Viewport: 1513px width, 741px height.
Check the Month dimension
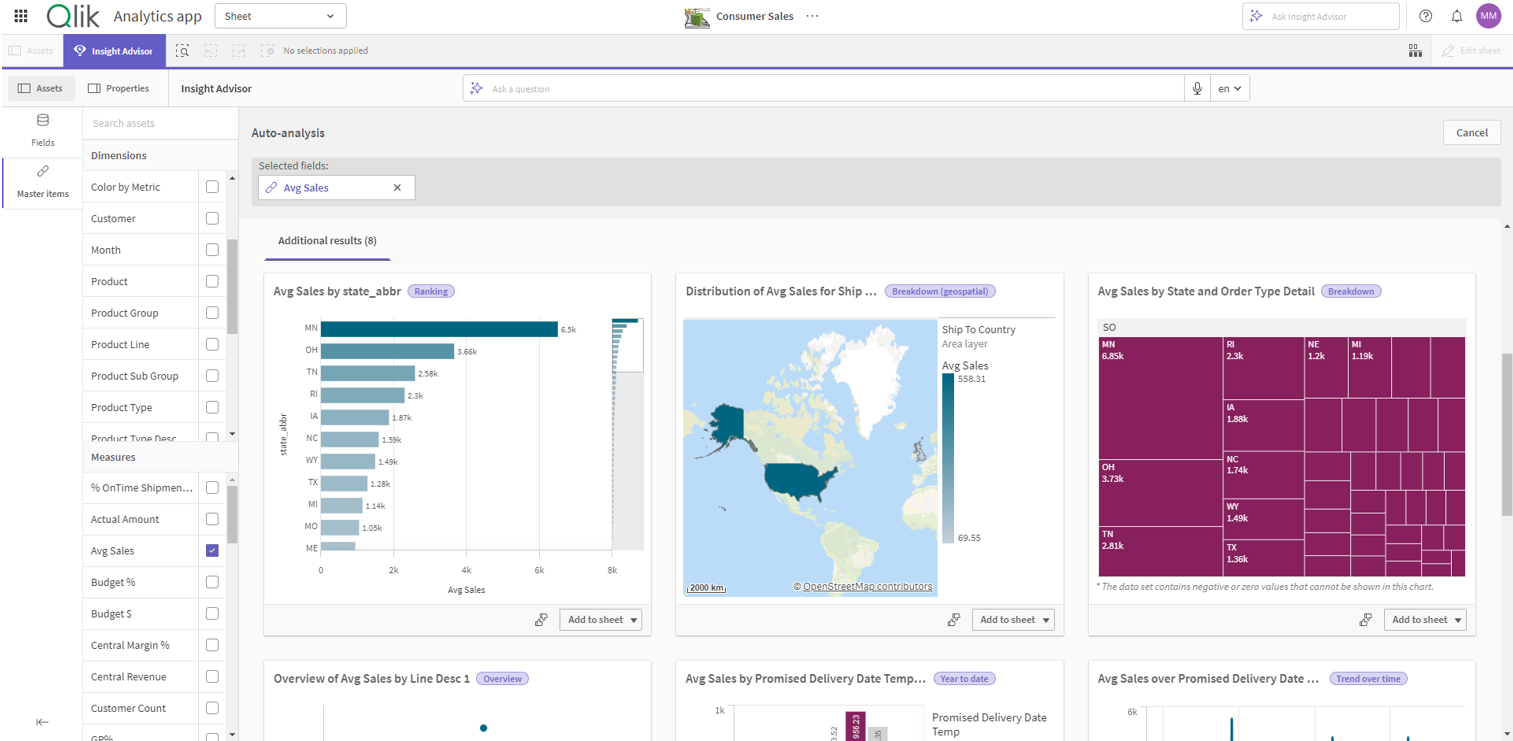[x=212, y=250]
